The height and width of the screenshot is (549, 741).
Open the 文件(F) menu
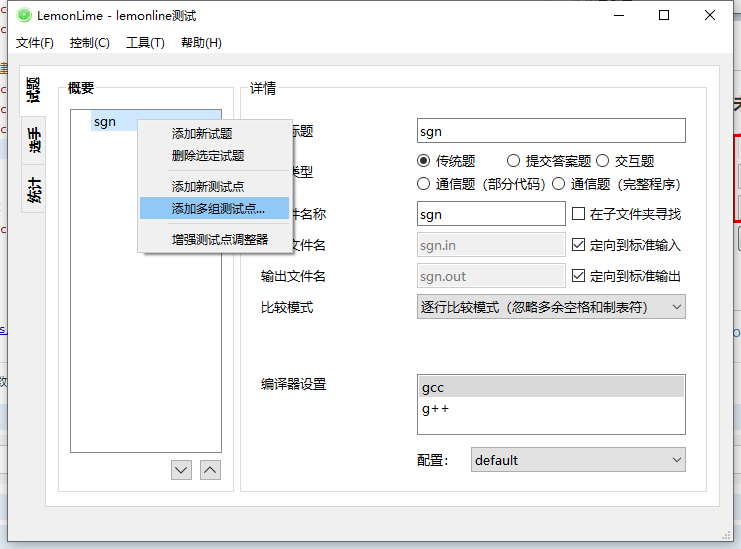click(34, 43)
